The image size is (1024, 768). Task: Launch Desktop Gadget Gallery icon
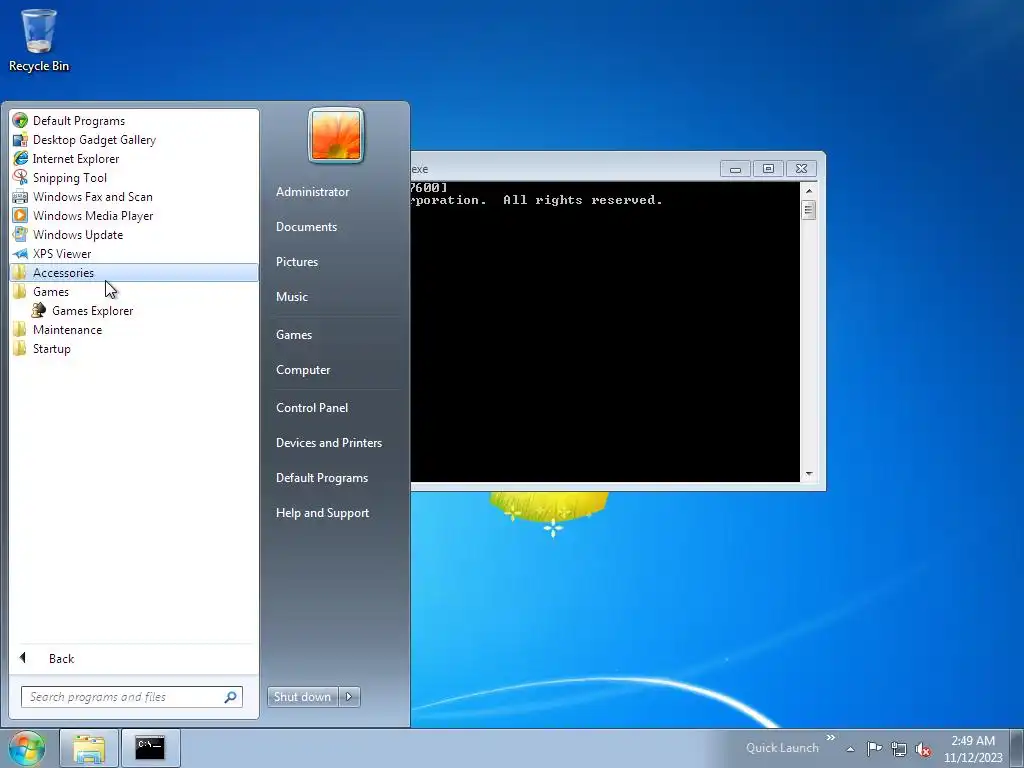20,140
